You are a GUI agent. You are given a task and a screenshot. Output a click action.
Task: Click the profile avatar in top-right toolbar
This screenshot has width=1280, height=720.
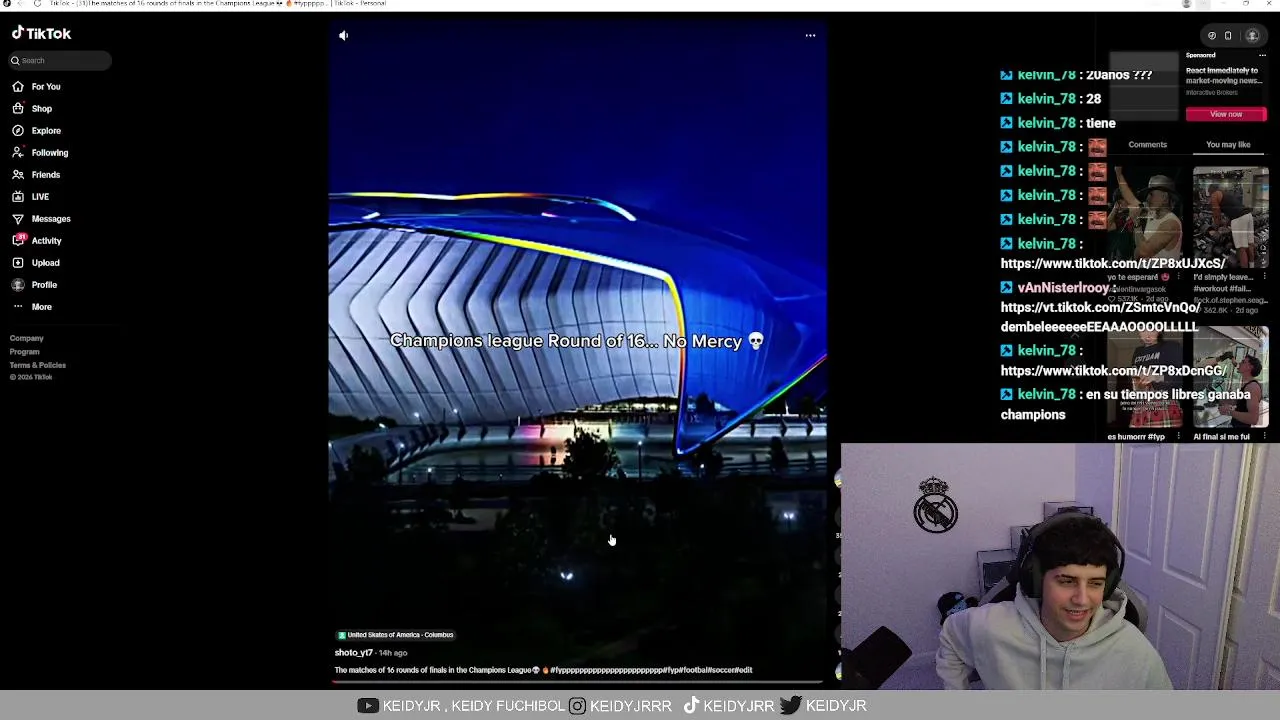(1252, 36)
